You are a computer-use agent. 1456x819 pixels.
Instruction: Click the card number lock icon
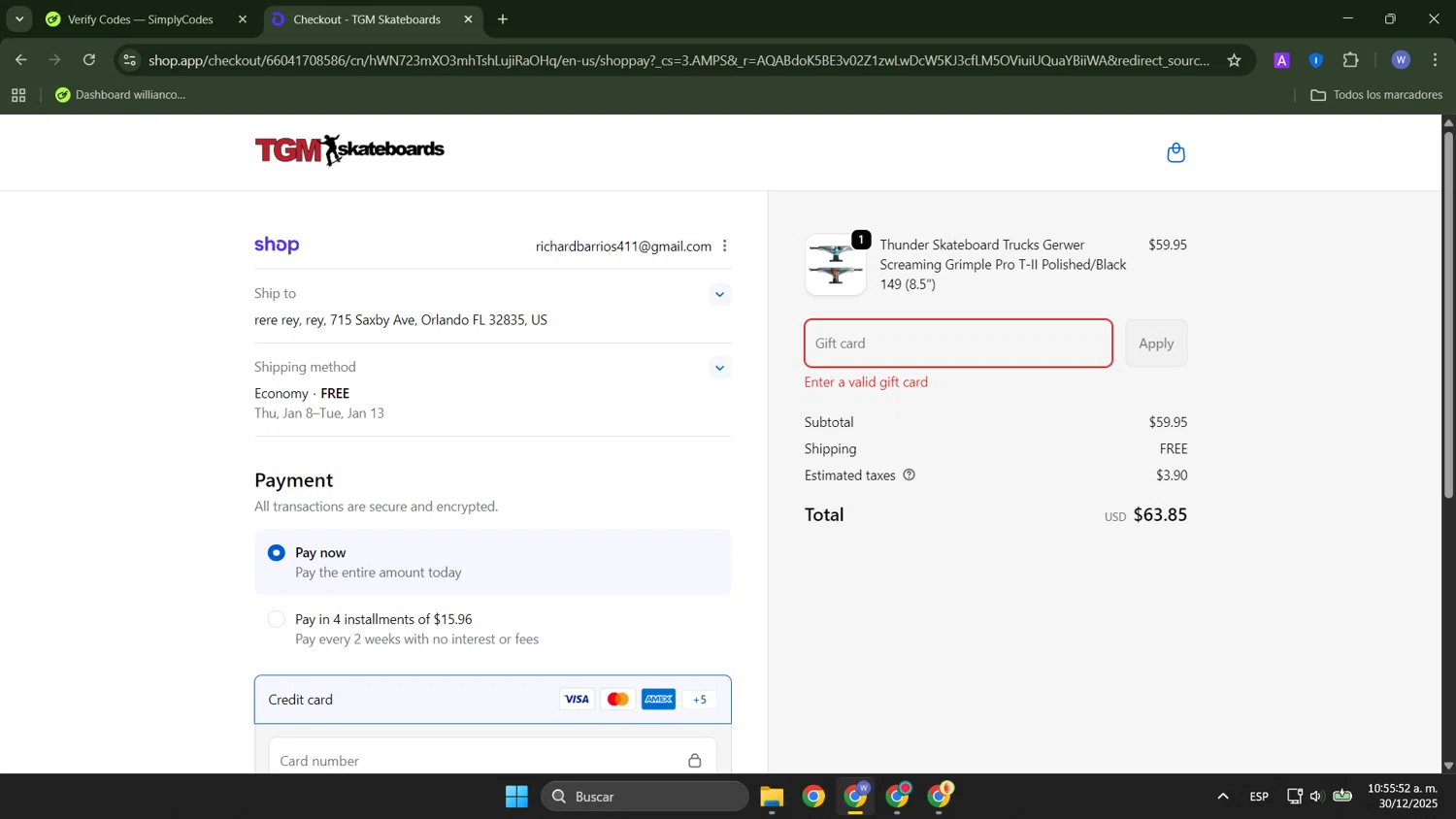click(x=694, y=761)
